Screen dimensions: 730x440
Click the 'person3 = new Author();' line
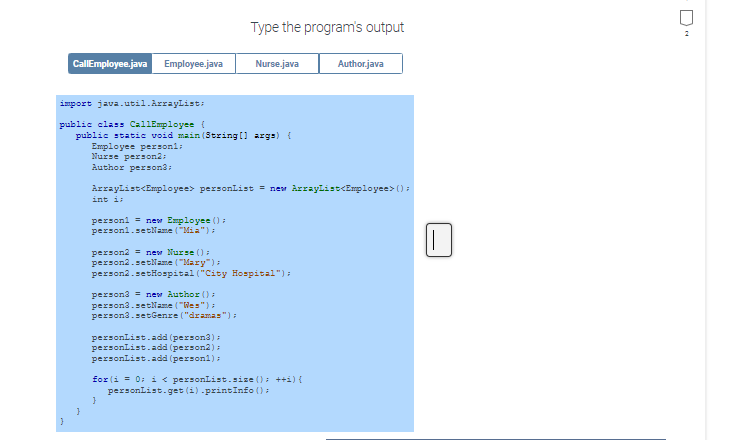[153, 294]
